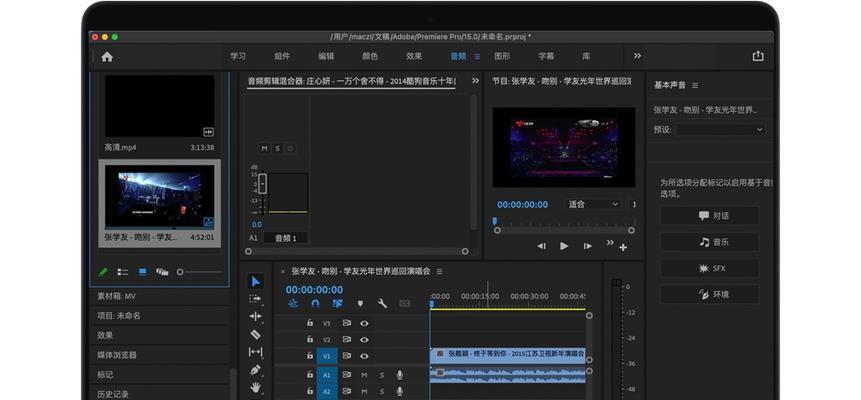Select the Track Select Forward tool
The image size is (861, 400).
click(x=255, y=299)
